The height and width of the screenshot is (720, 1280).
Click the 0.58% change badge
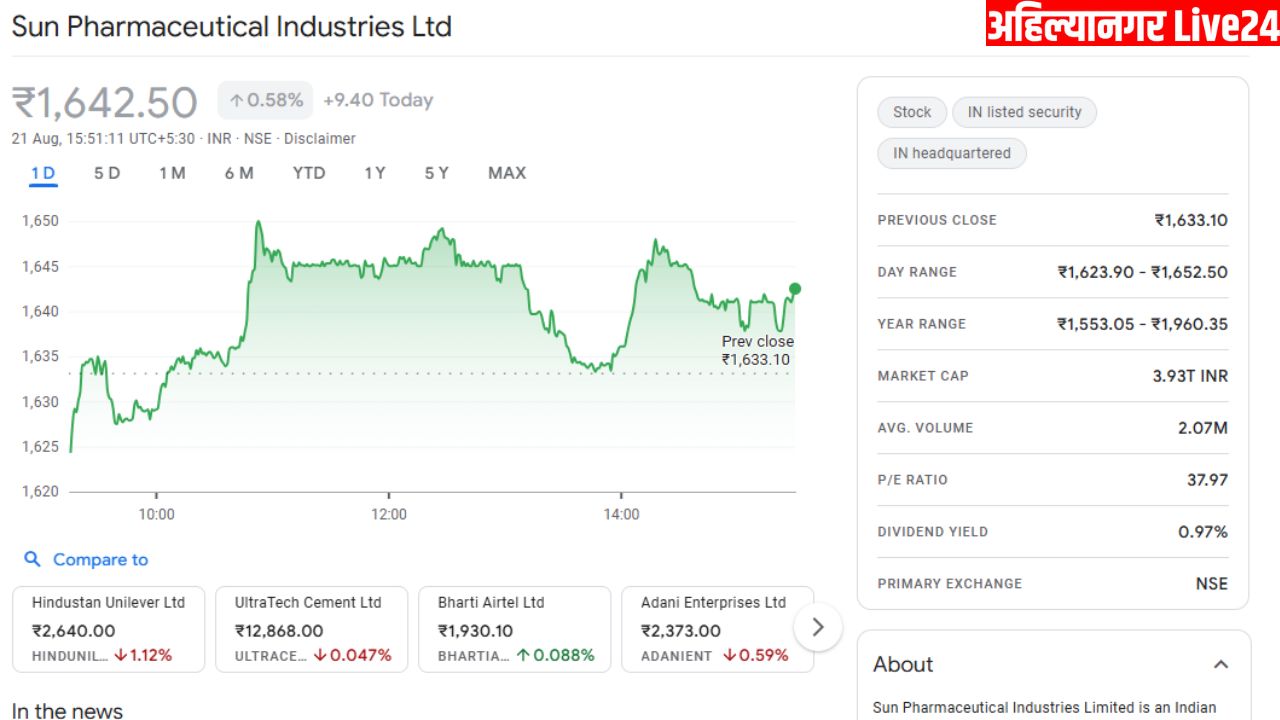(266, 100)
